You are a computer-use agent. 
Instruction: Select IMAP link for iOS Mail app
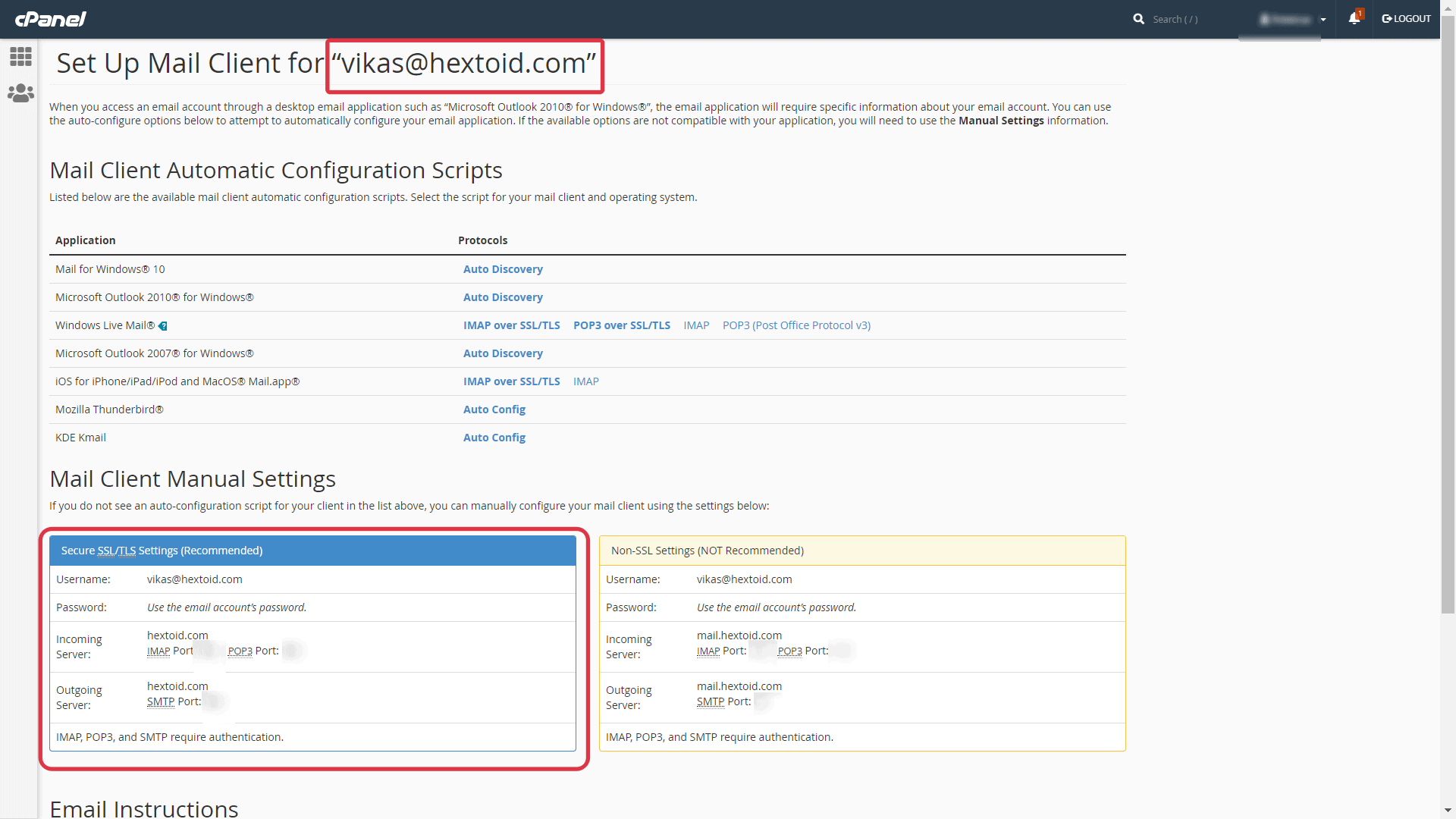click(585, 381)
